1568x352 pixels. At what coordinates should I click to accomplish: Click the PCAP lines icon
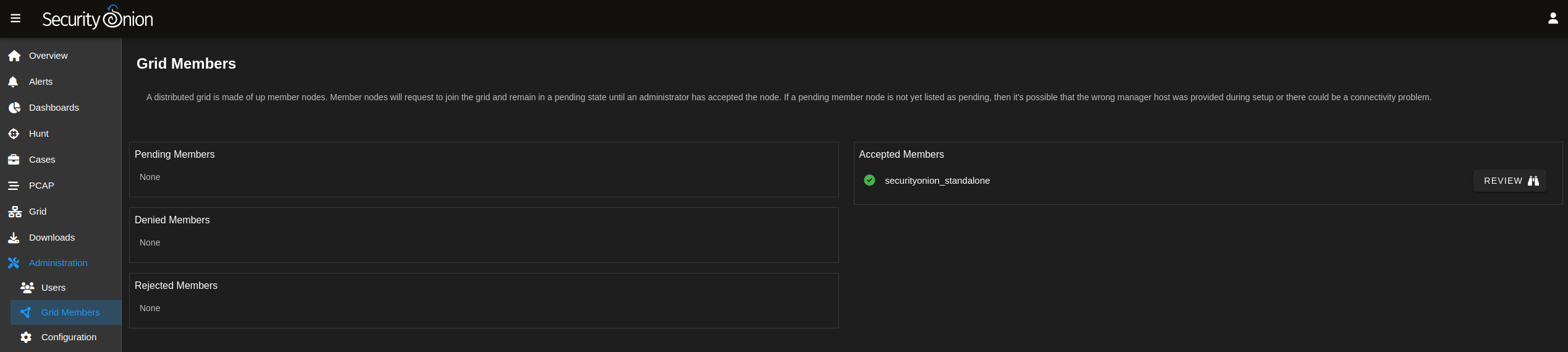pyautogui.click(x=14, y=186)
